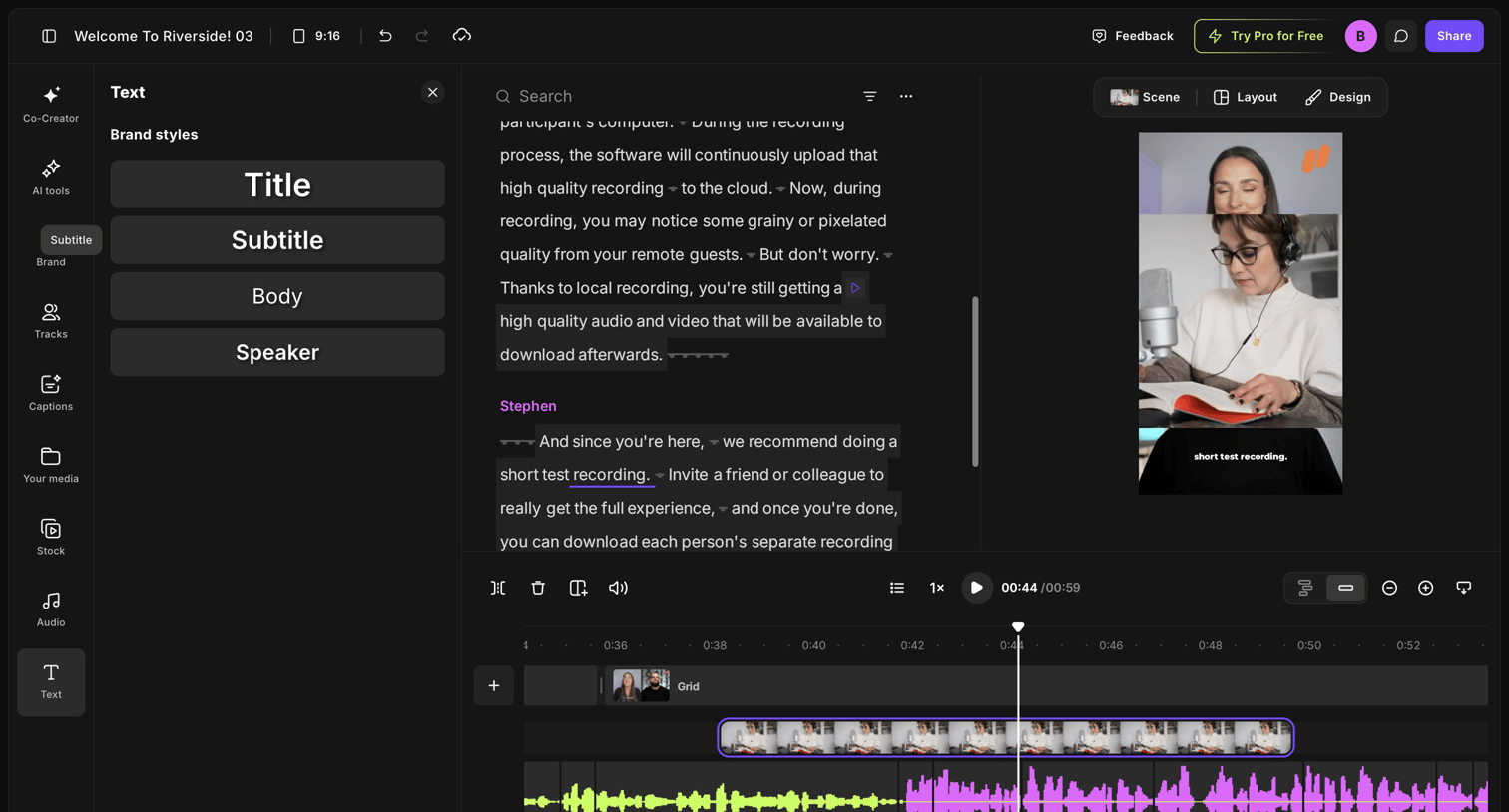The image size is (1509, 812).
Task: Click the redo arrow icon
Action: (422, 36)
